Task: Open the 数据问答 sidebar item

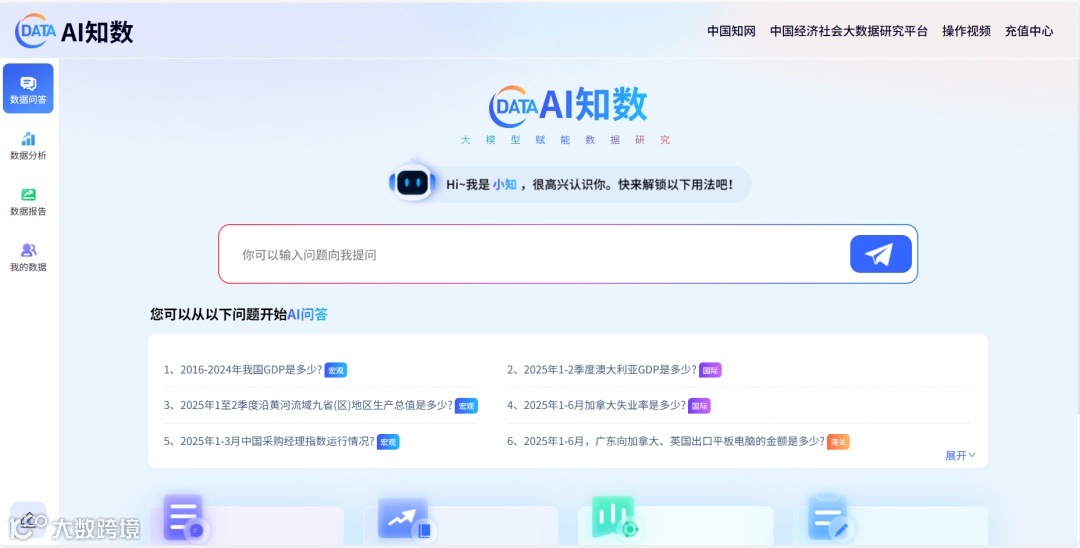Action: click(x=28, y=89)
